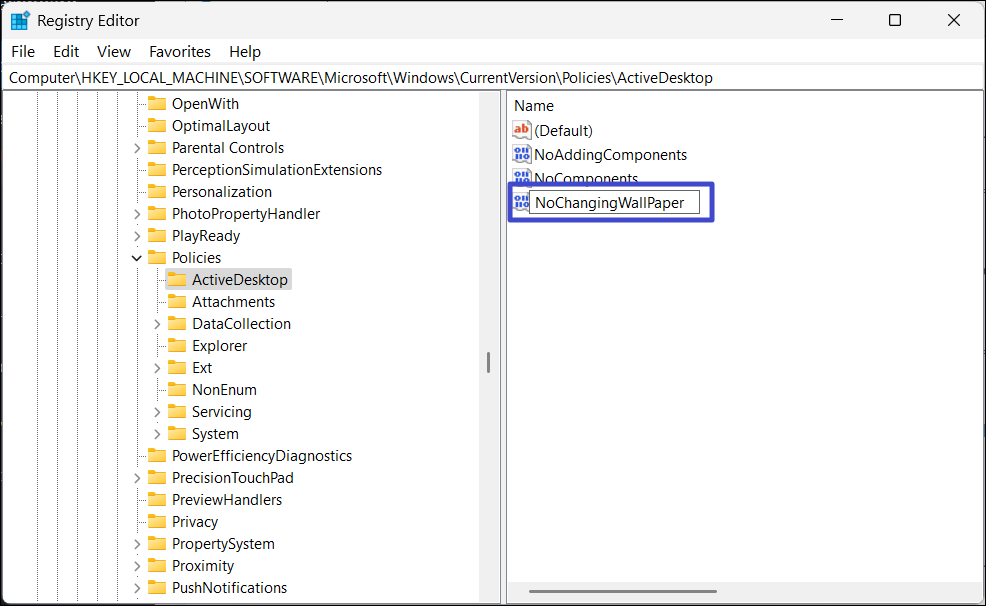Click the Servicing folder icon
The height and width of the screenshot is (606, 986).
[x=177, y=412]
